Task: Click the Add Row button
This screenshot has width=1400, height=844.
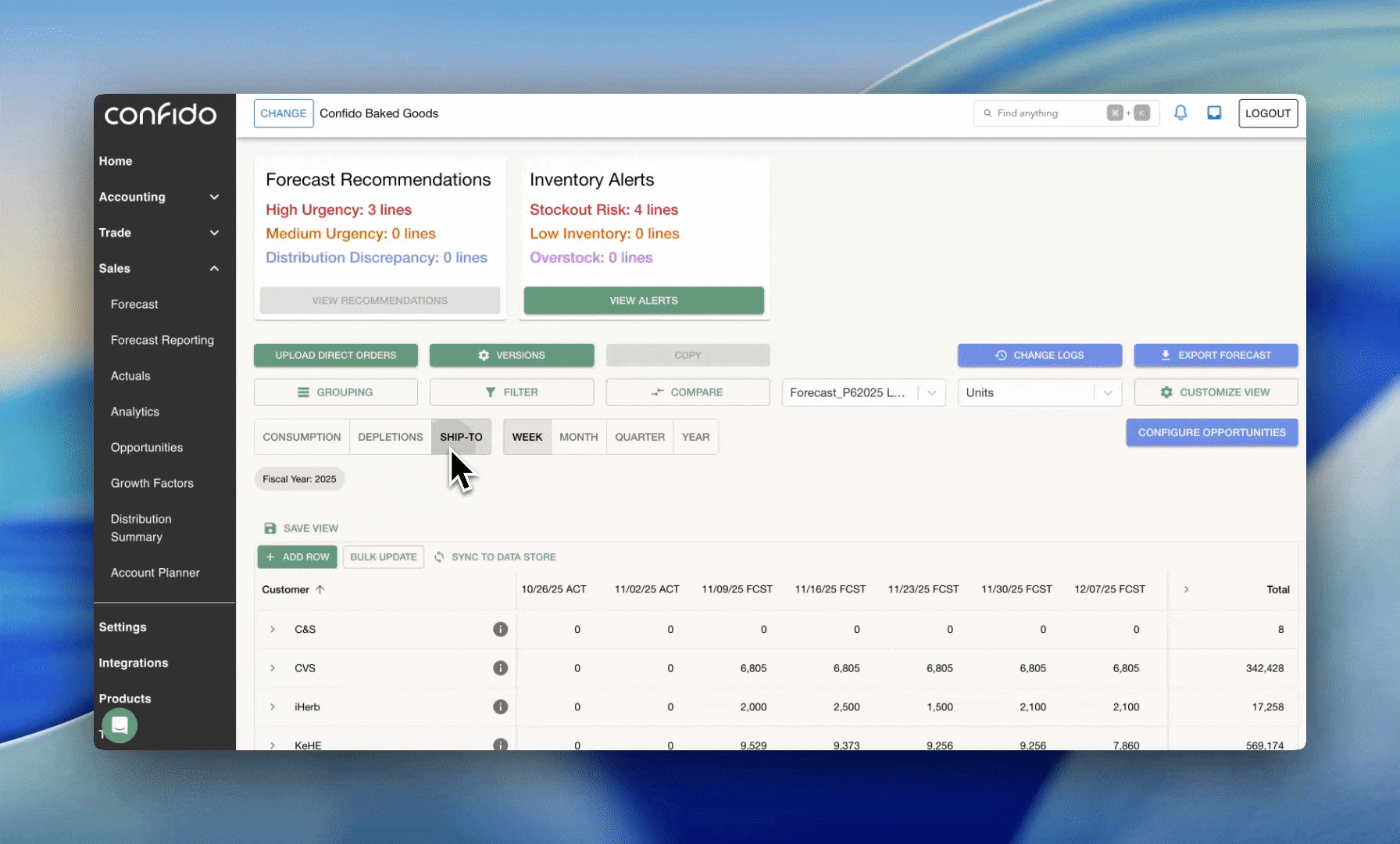Action: 298,557
